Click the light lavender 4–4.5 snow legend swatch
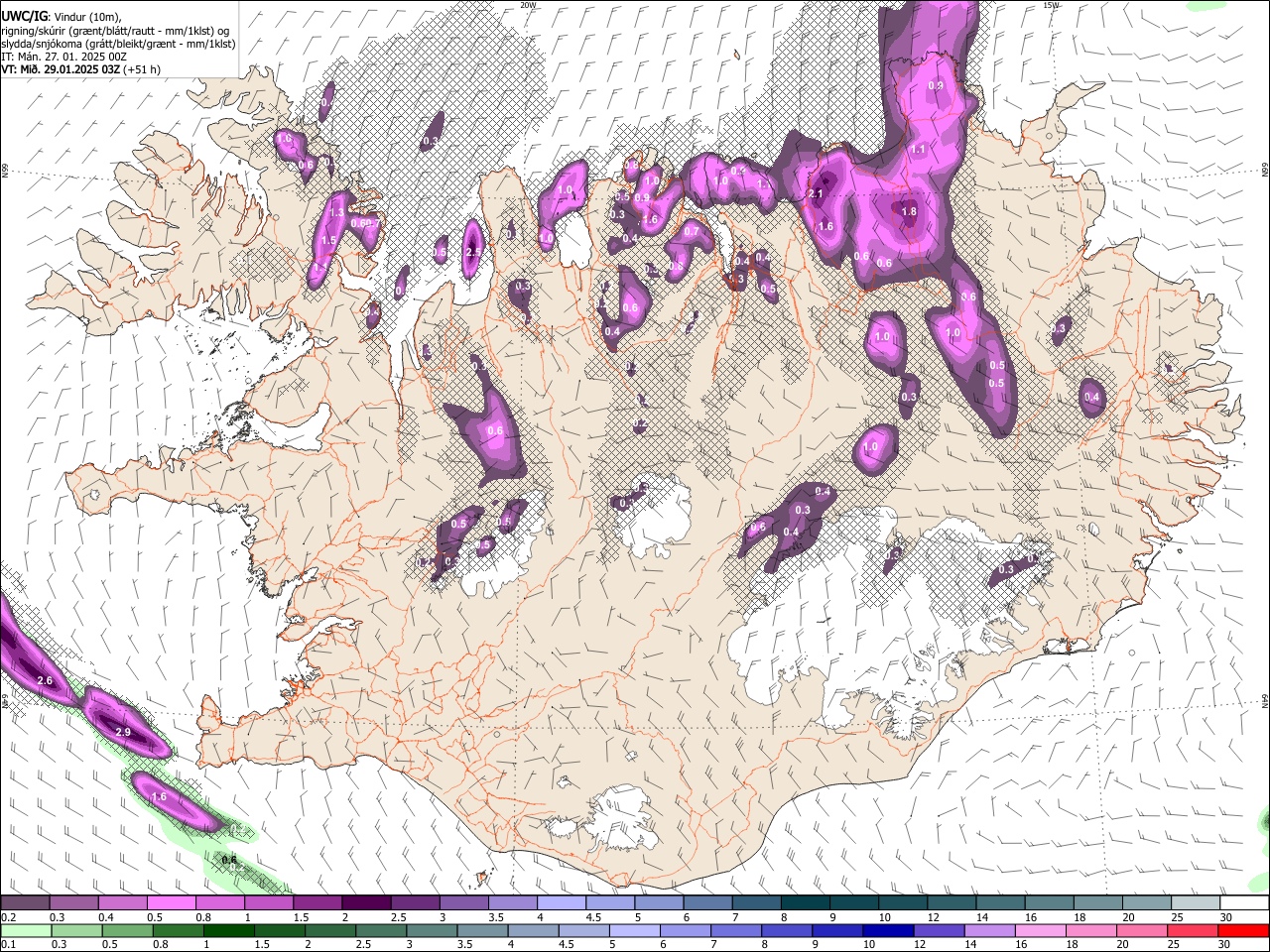 coord(561,903)
